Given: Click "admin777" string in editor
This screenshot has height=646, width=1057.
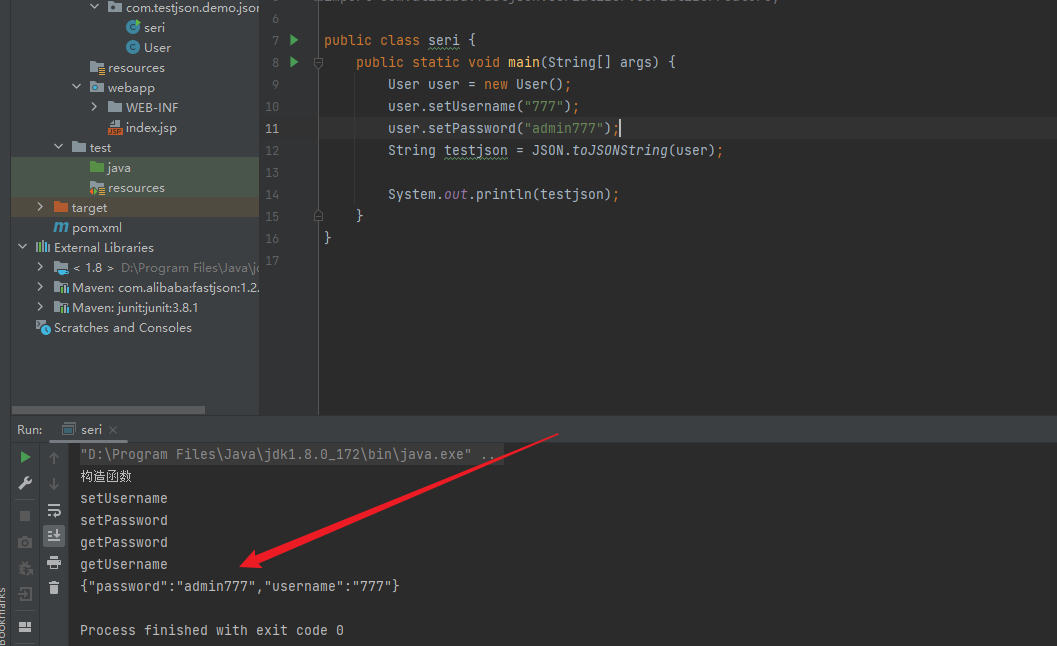Looking at the screenshot, I should click(x=564, y=128).
